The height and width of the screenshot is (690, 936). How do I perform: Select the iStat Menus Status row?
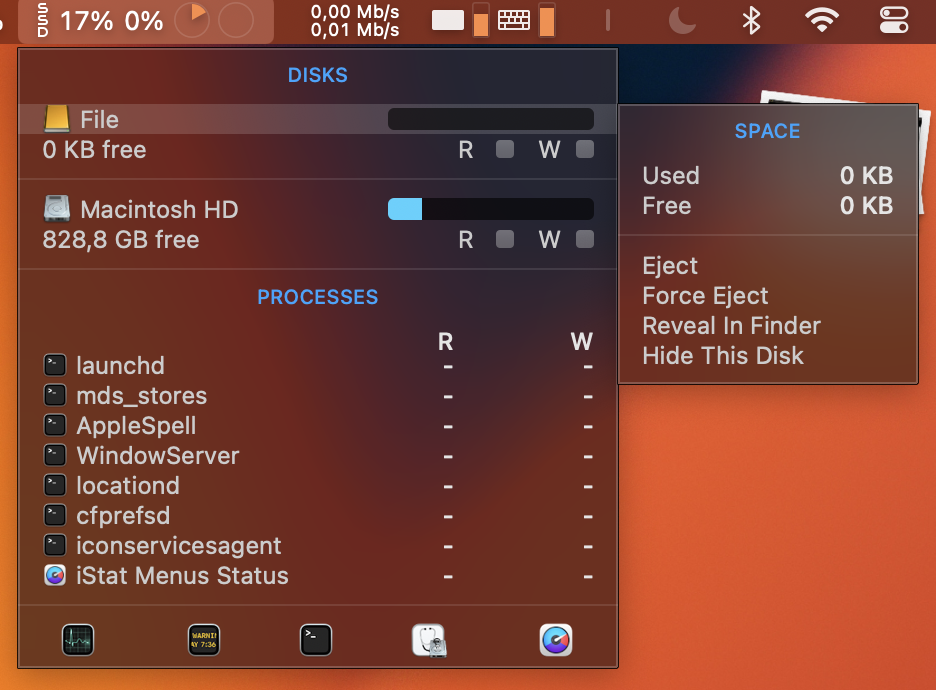tap(318, 575)
